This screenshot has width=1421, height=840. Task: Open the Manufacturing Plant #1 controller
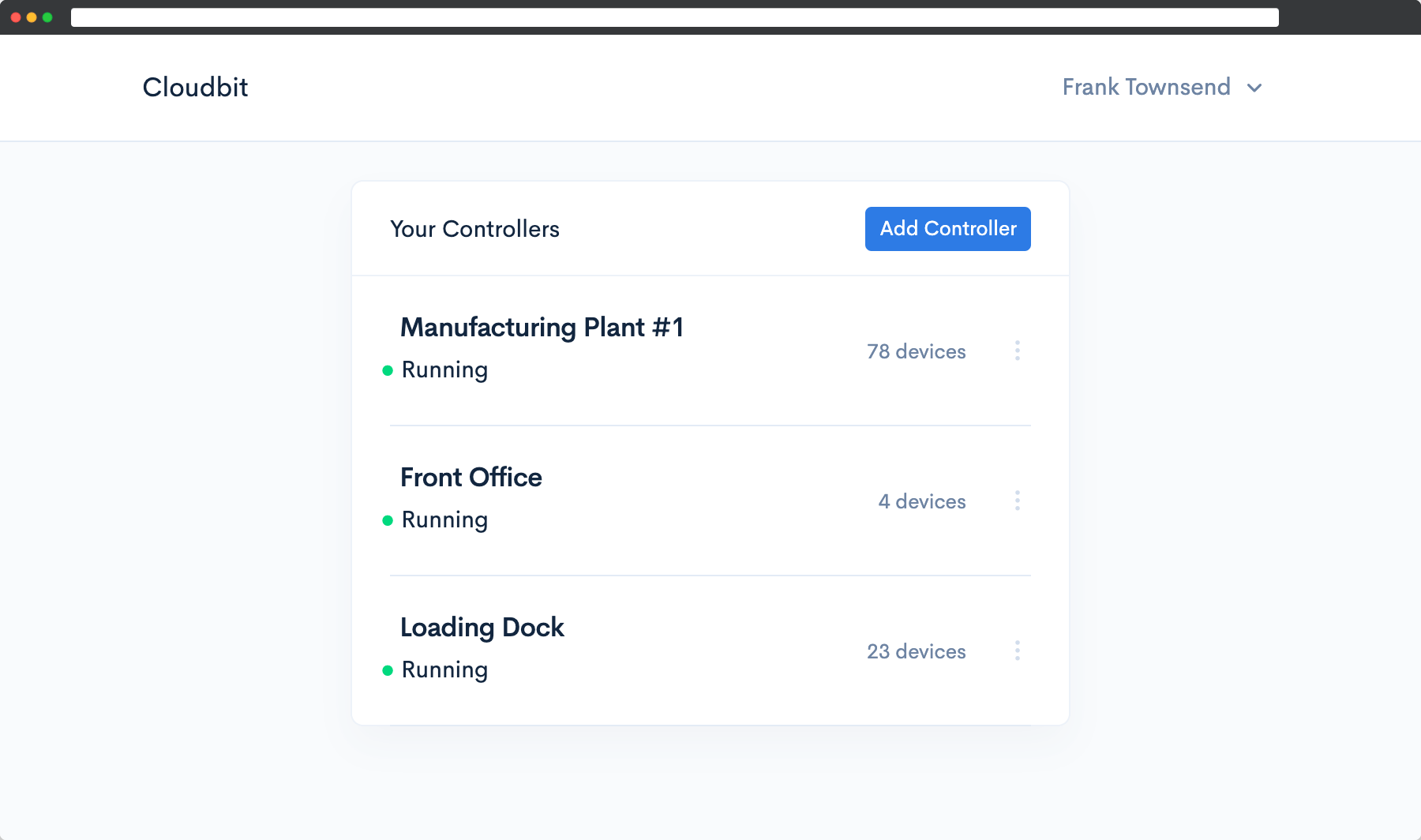(x=542, y=328)
